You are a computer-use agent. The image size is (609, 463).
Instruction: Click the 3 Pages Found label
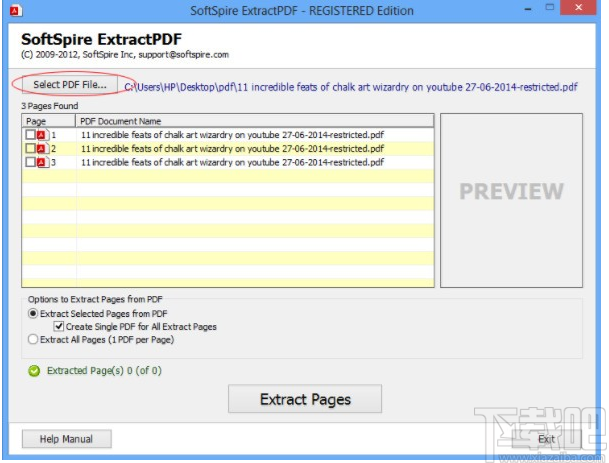[x=50, y=106]
